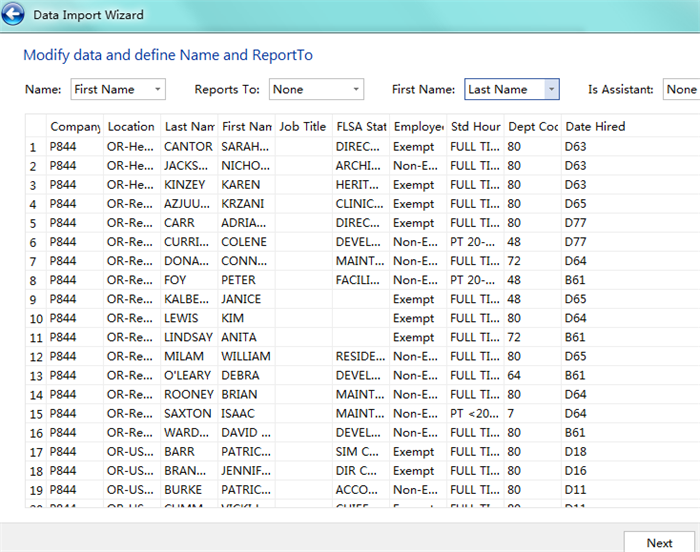Open the Name dropdown showing First Name
The height and width of the screenshot is (552, 700).
(x=117, y=90)
